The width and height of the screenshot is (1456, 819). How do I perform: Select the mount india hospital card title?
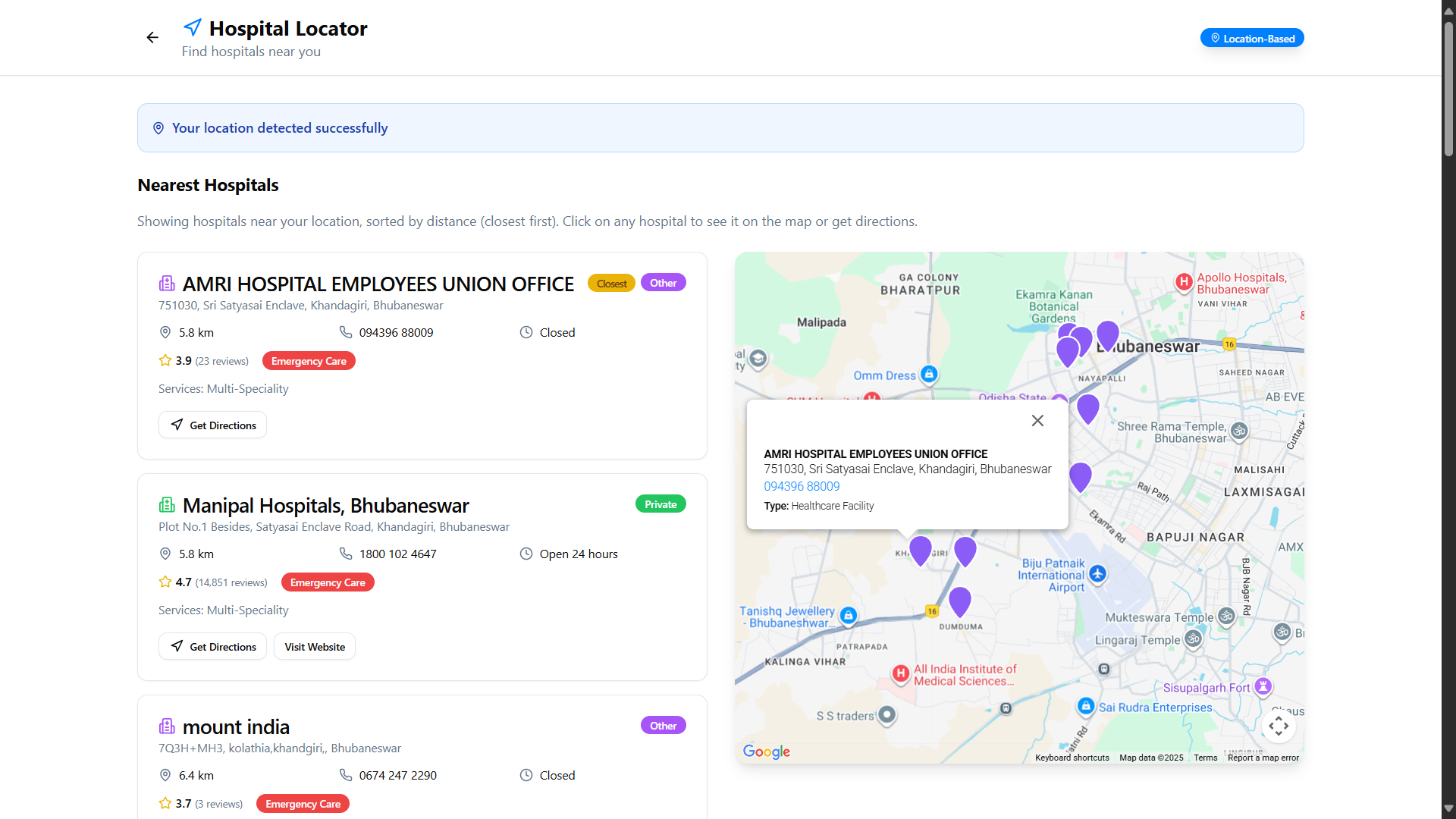[x=236, y=726]
